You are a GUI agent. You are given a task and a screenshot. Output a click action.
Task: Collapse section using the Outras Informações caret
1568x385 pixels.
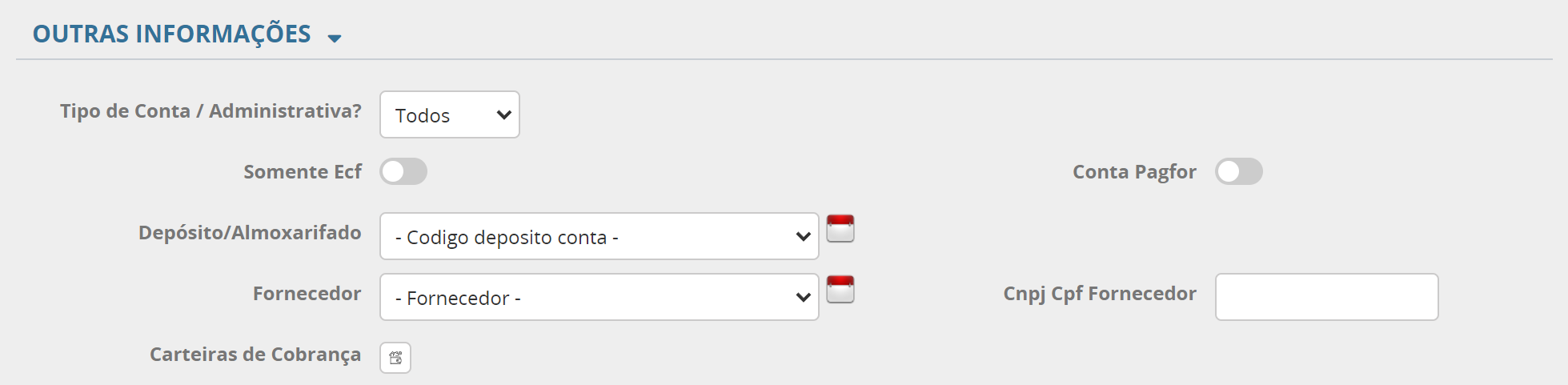335,38
